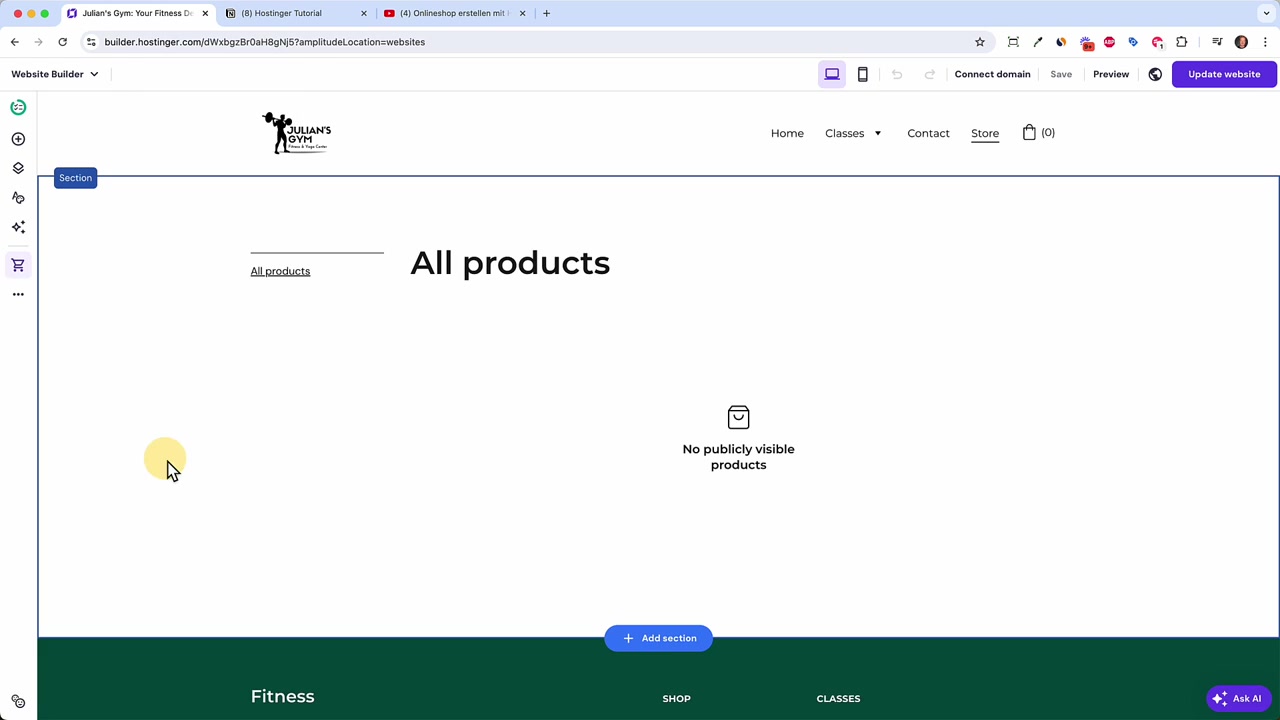Click the screenshot capture extension icon
This screenshot has width=1280, height=720.
[1013, 42]
